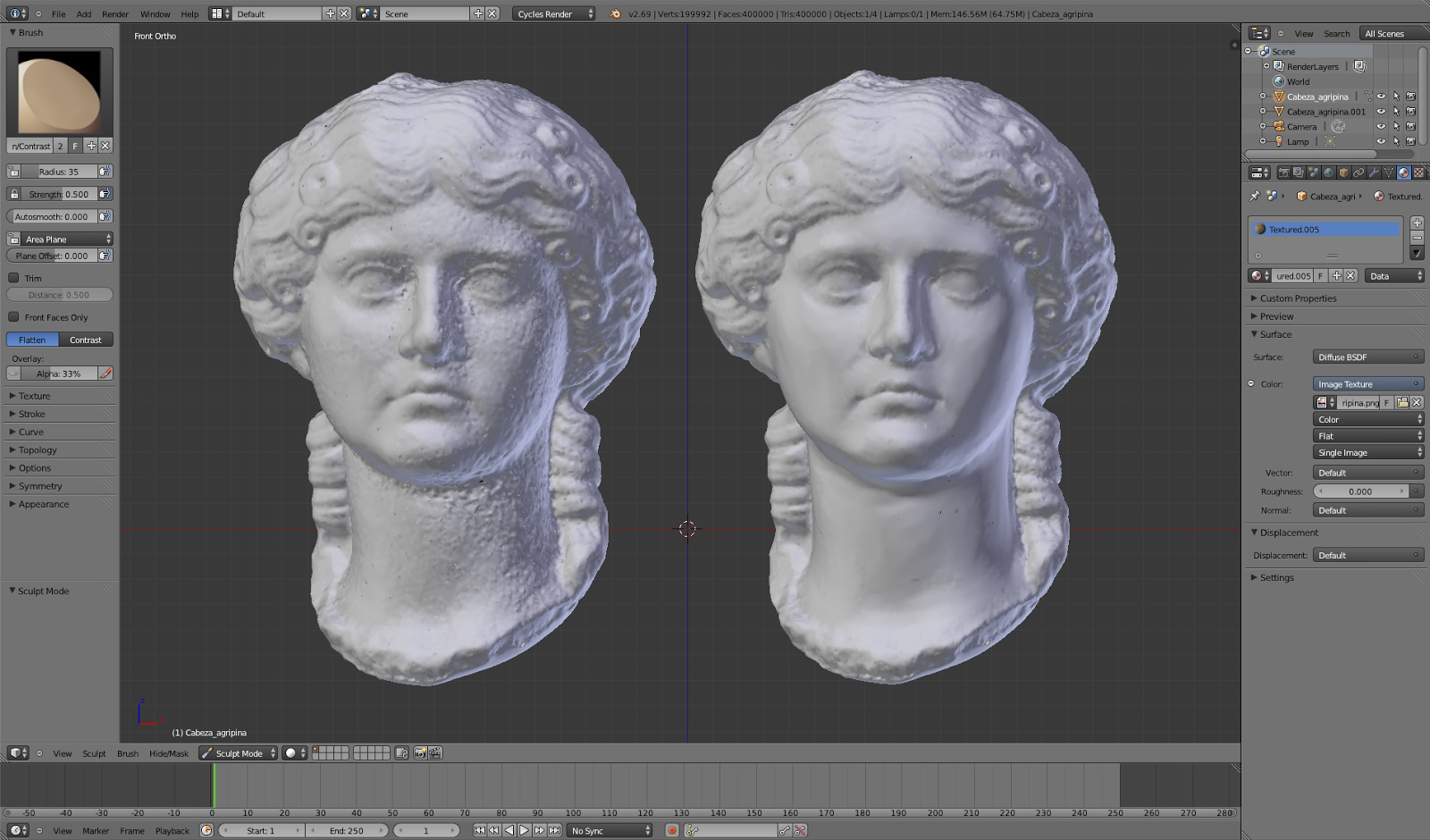The width and height of the screenshot is (1430, 840).
Task: Expand the Symmetry panel
Action: (x=40, y=486)
